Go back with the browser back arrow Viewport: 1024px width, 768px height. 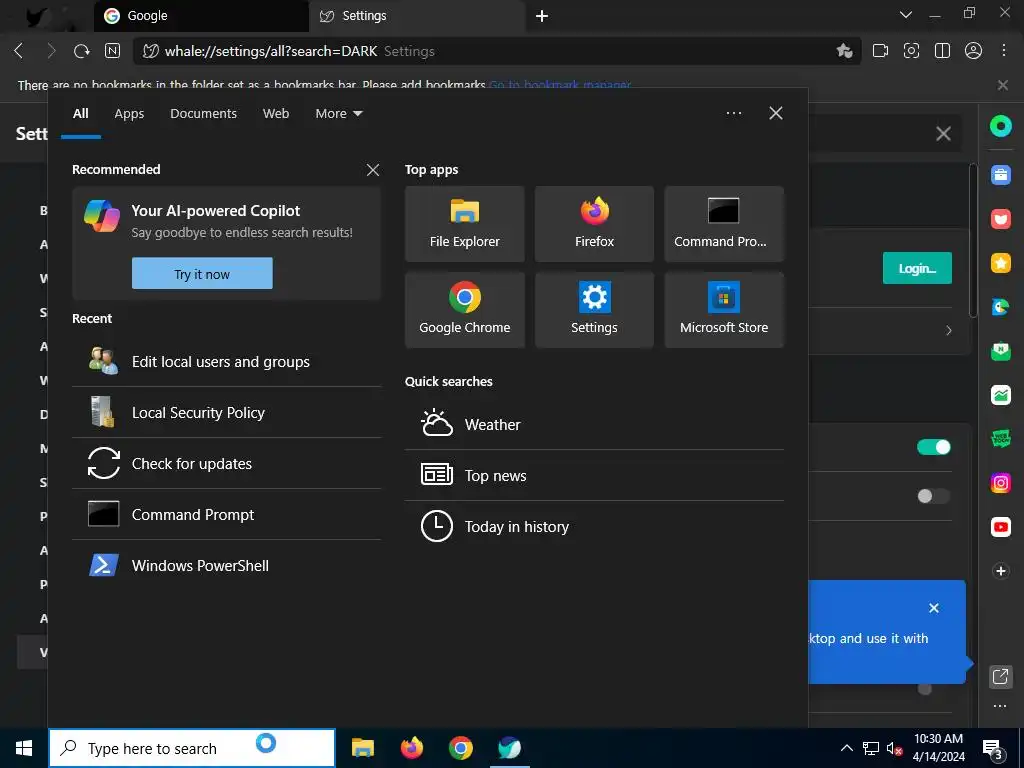coord(19,51)
